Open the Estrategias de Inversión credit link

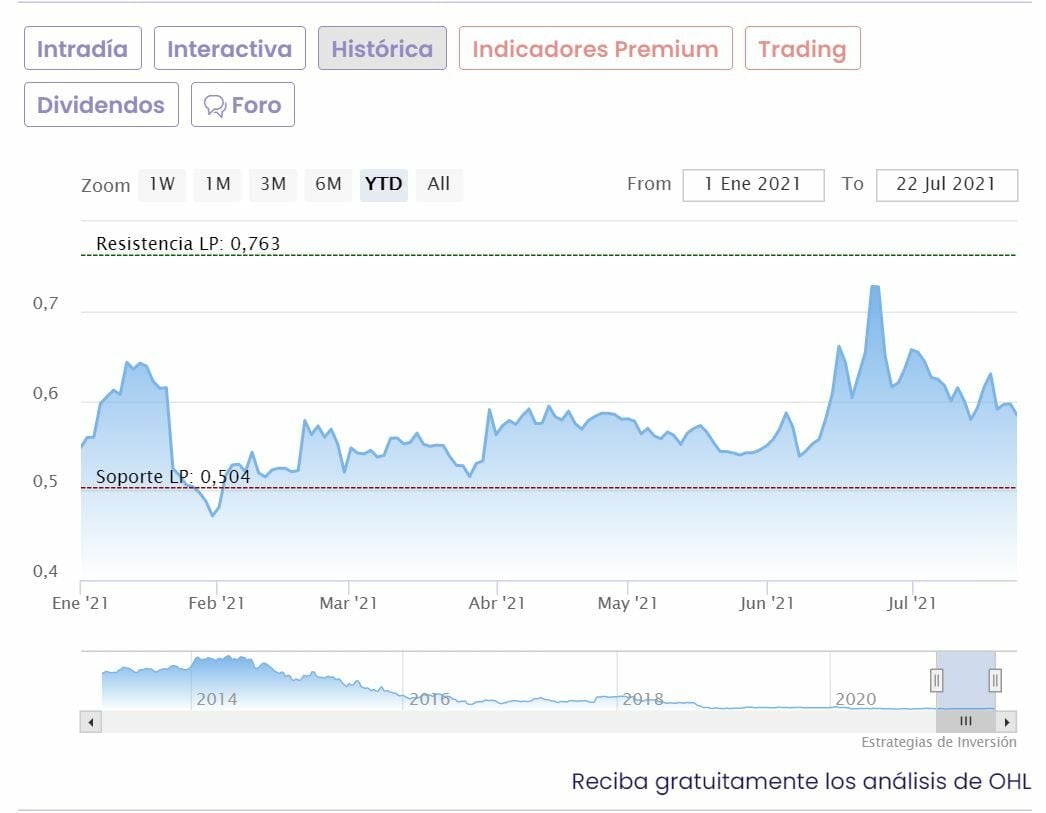pyautogui.click(x=939, y=742)
